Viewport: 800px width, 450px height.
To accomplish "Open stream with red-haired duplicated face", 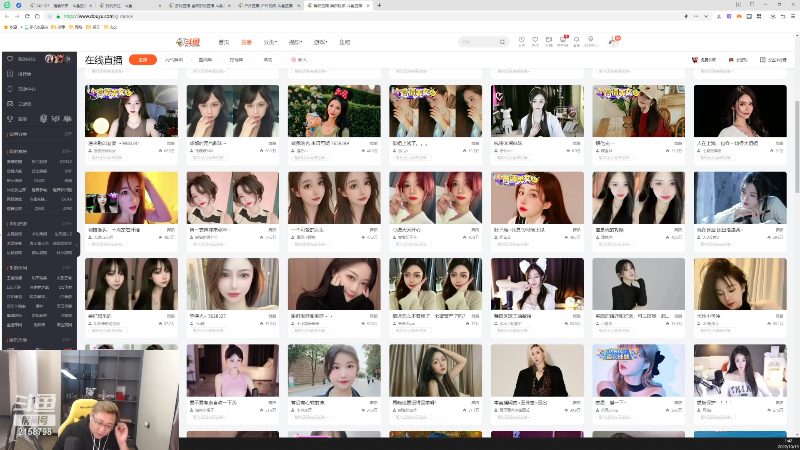I will (435, 197).
